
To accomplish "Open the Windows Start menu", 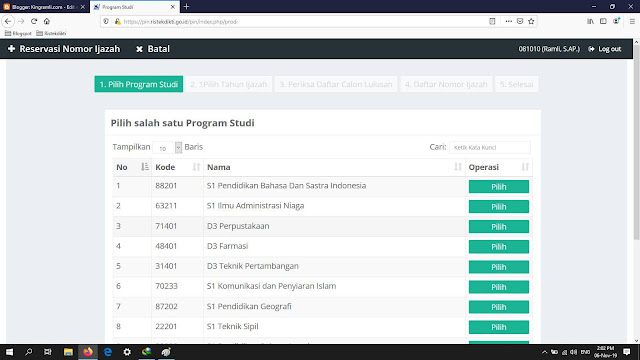I will pos(9,352).
